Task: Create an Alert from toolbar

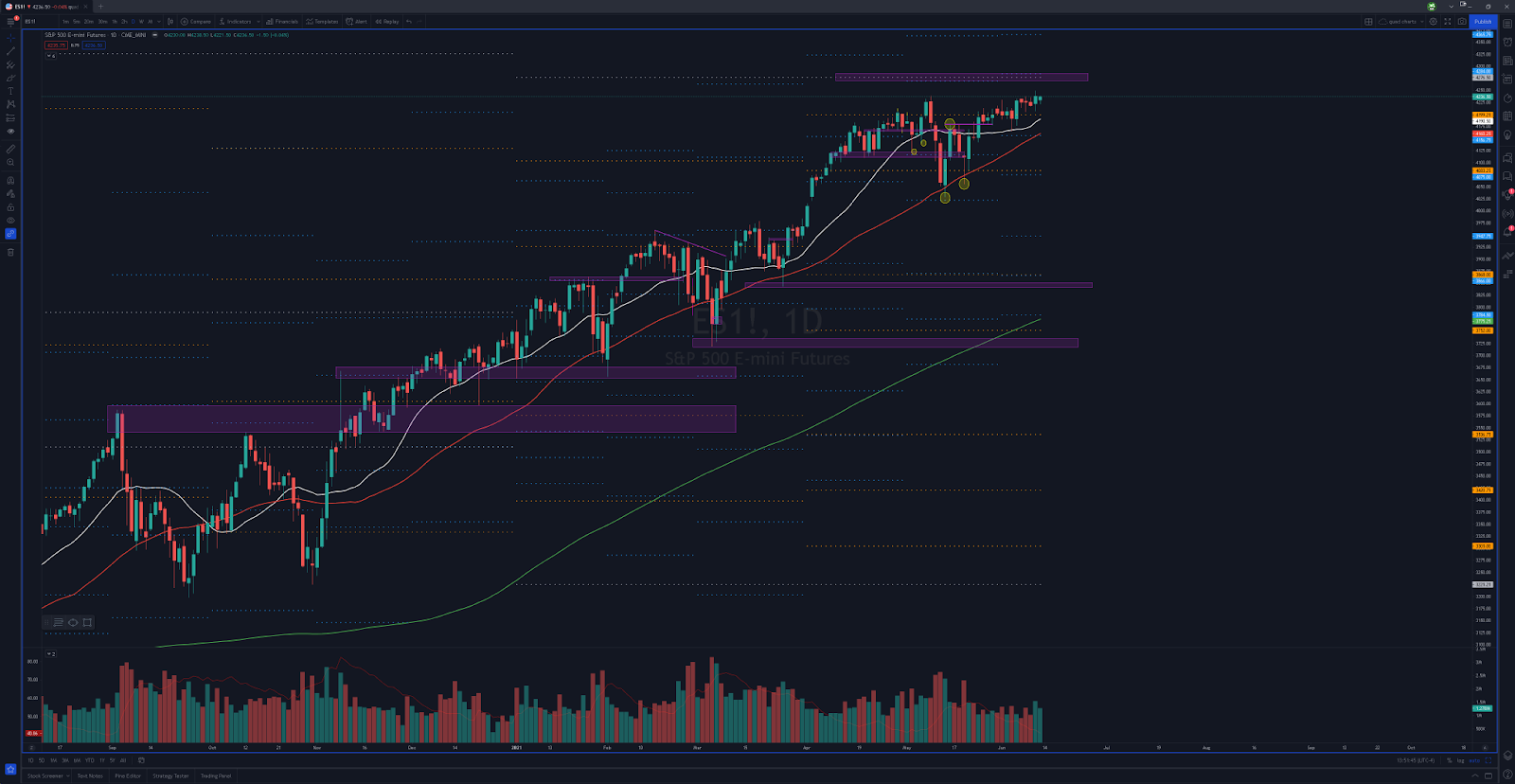Action: [x=357, y=21]
